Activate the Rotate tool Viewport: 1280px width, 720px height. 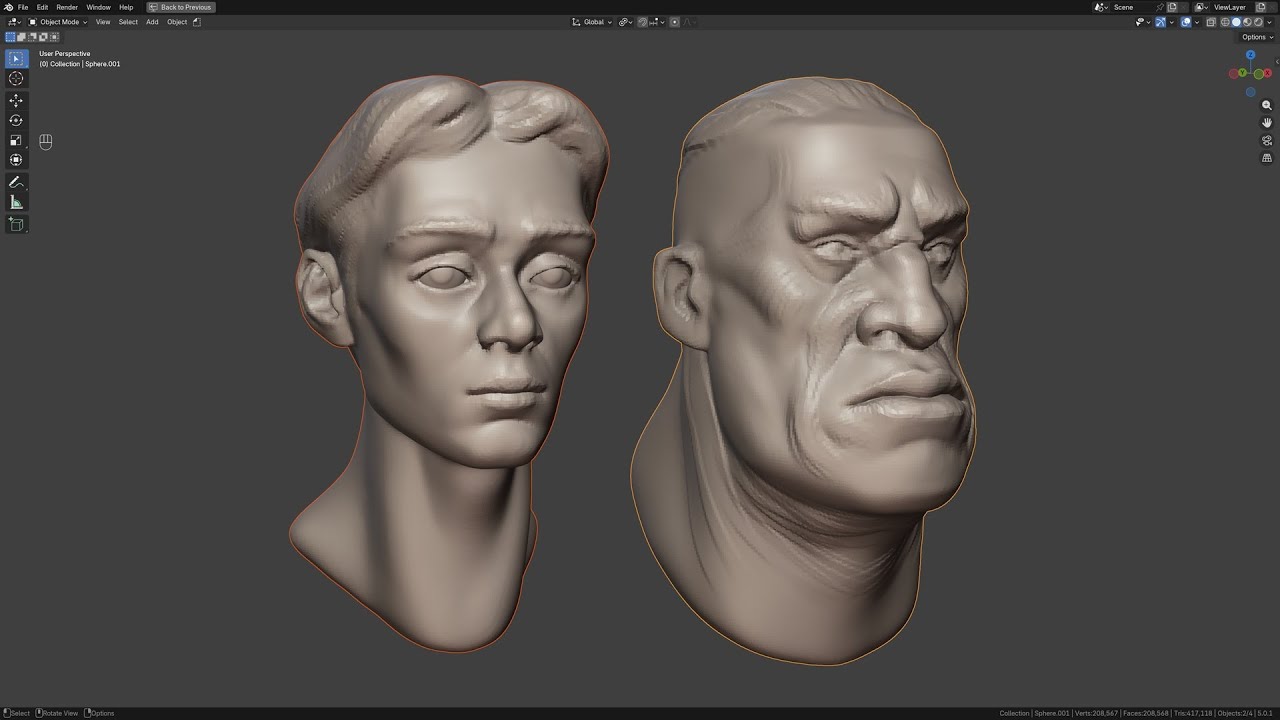[16, 121]
